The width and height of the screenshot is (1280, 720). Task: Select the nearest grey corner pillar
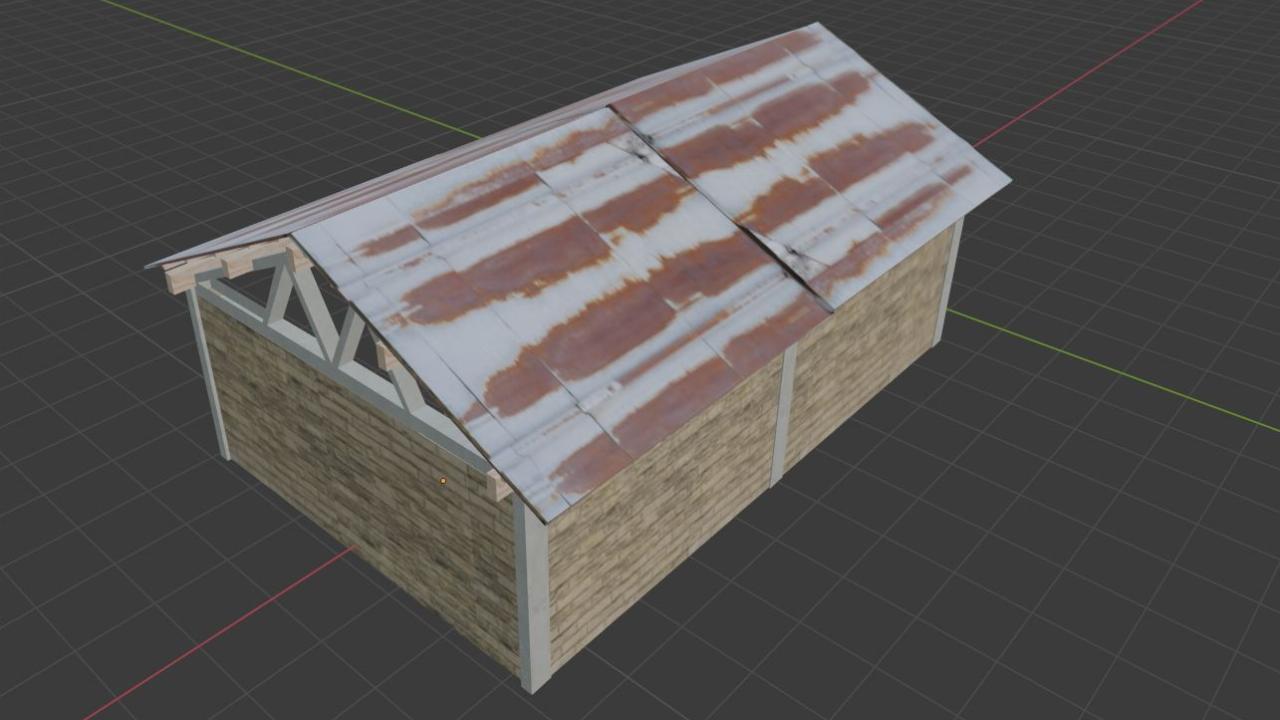pyautogui.click(x=532, y=595)
